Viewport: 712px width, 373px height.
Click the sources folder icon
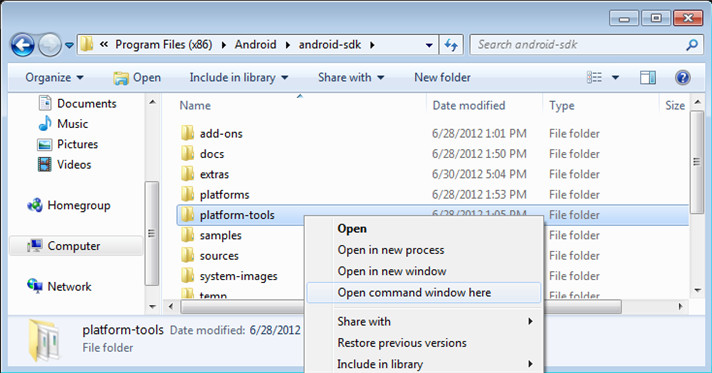[187, 255]
